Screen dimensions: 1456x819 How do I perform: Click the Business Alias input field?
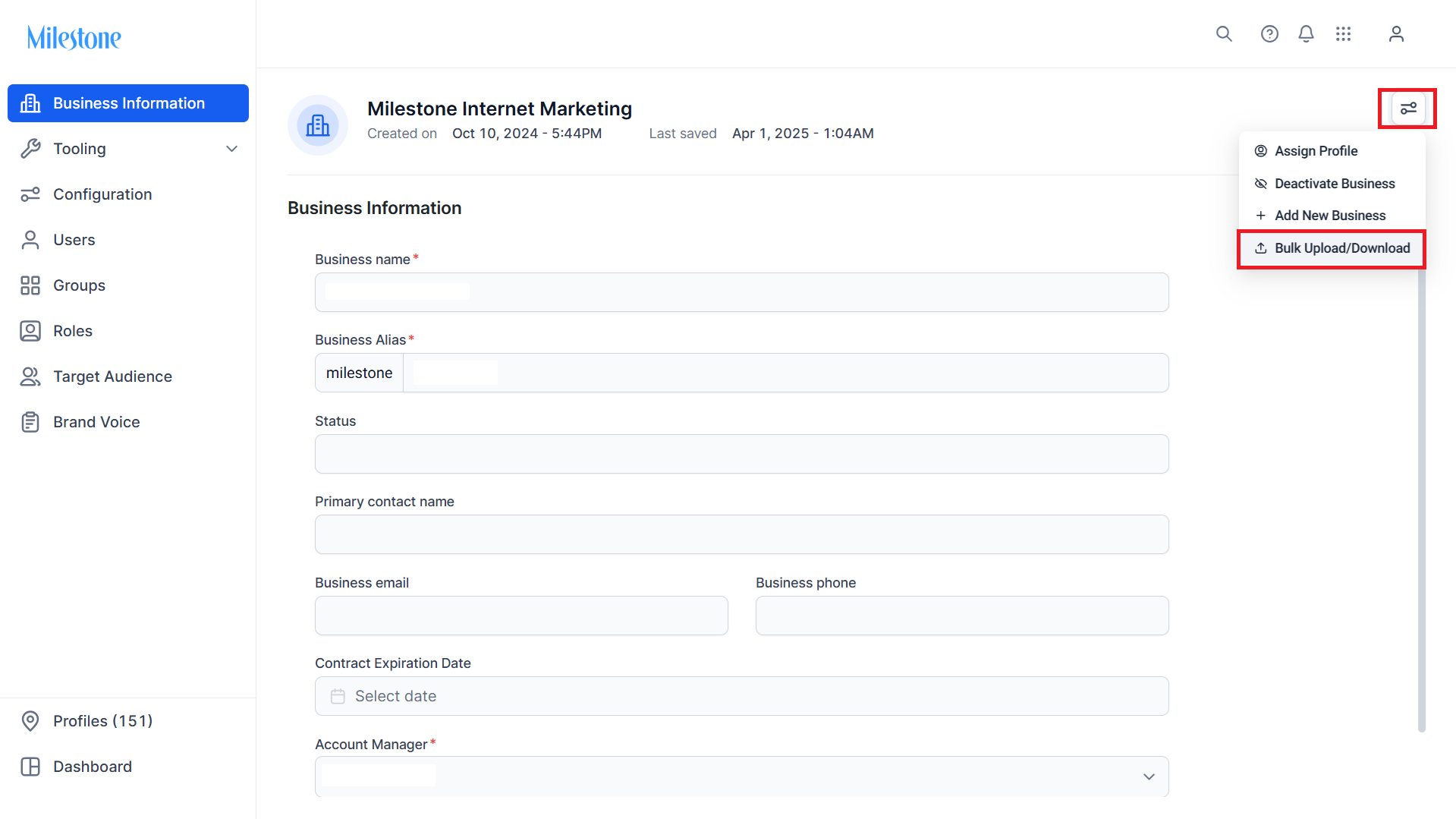[786, 373]
